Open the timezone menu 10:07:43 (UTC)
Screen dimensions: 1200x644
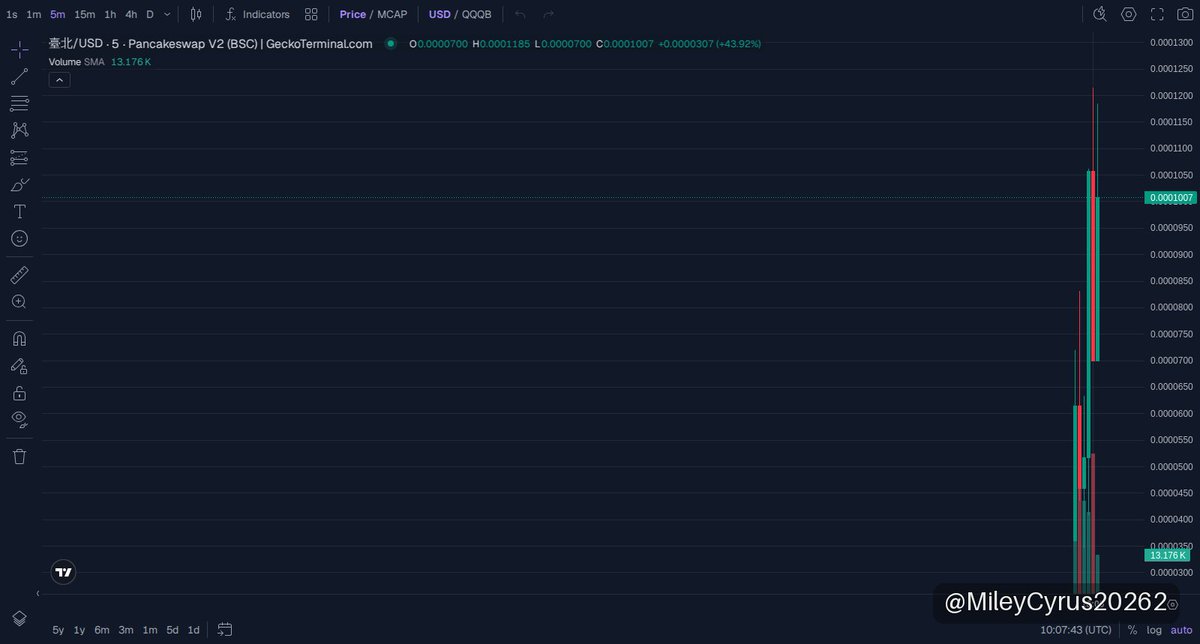click(x=1075, y=630)
